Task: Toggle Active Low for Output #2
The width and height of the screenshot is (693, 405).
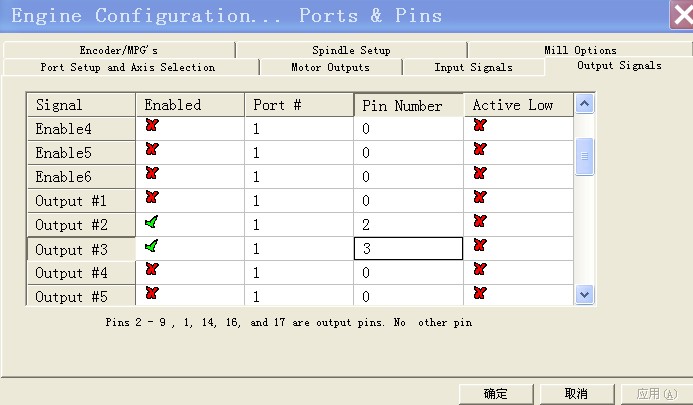Action: 480,222
